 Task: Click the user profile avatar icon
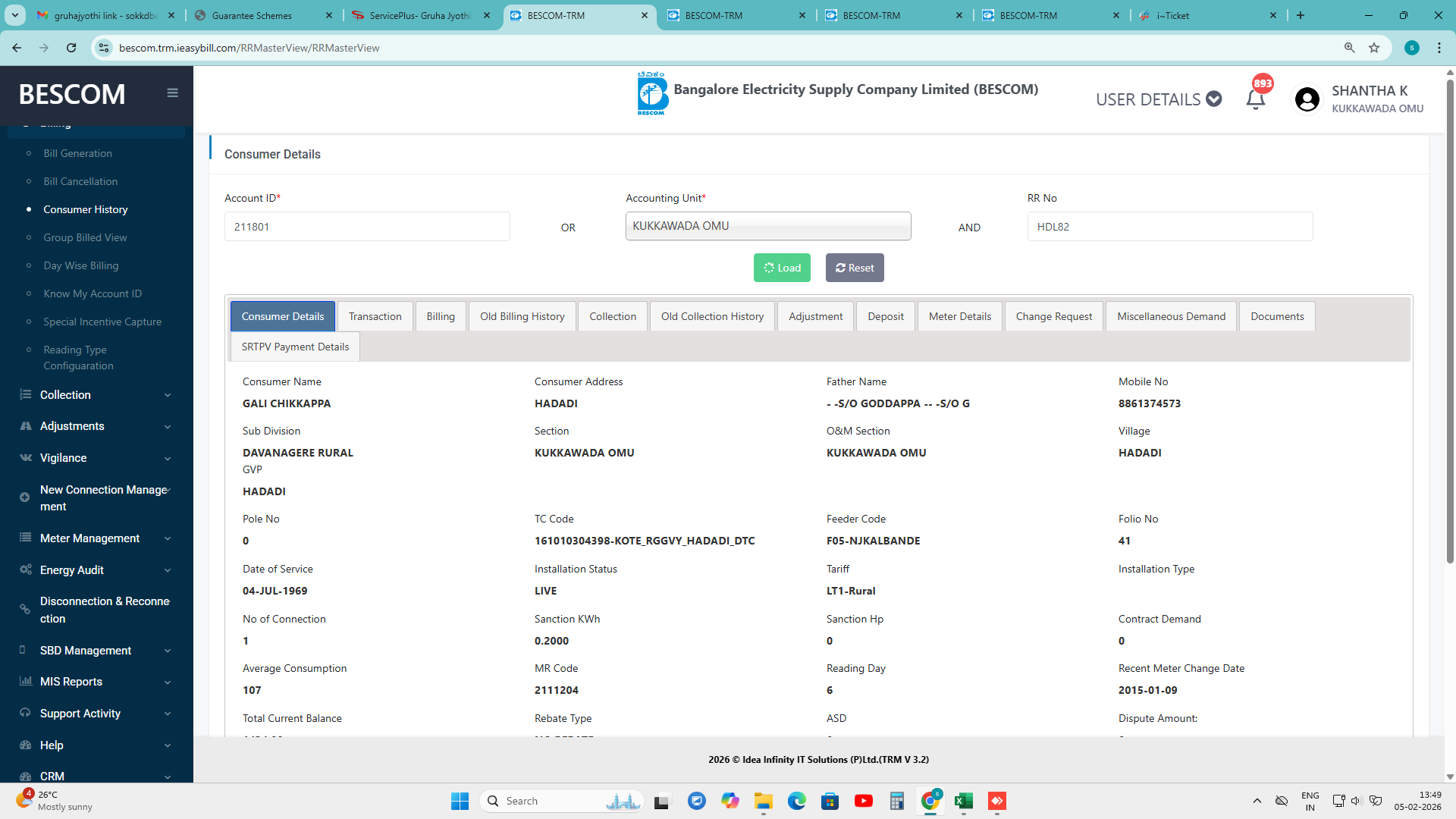pos(1307,99)
